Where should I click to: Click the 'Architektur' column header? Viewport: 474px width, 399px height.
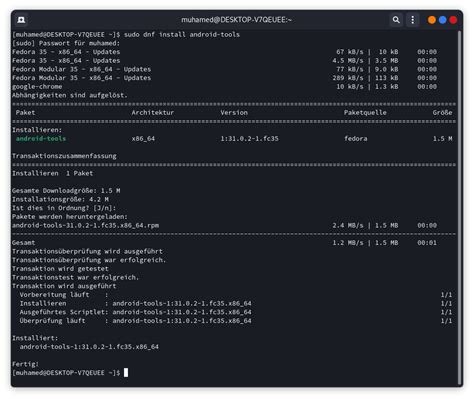pos(153,112)
